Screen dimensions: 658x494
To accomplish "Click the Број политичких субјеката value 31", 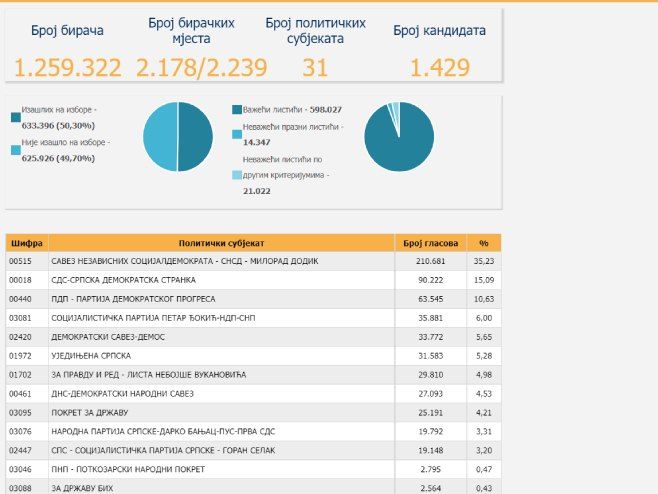I will (315, 68).
